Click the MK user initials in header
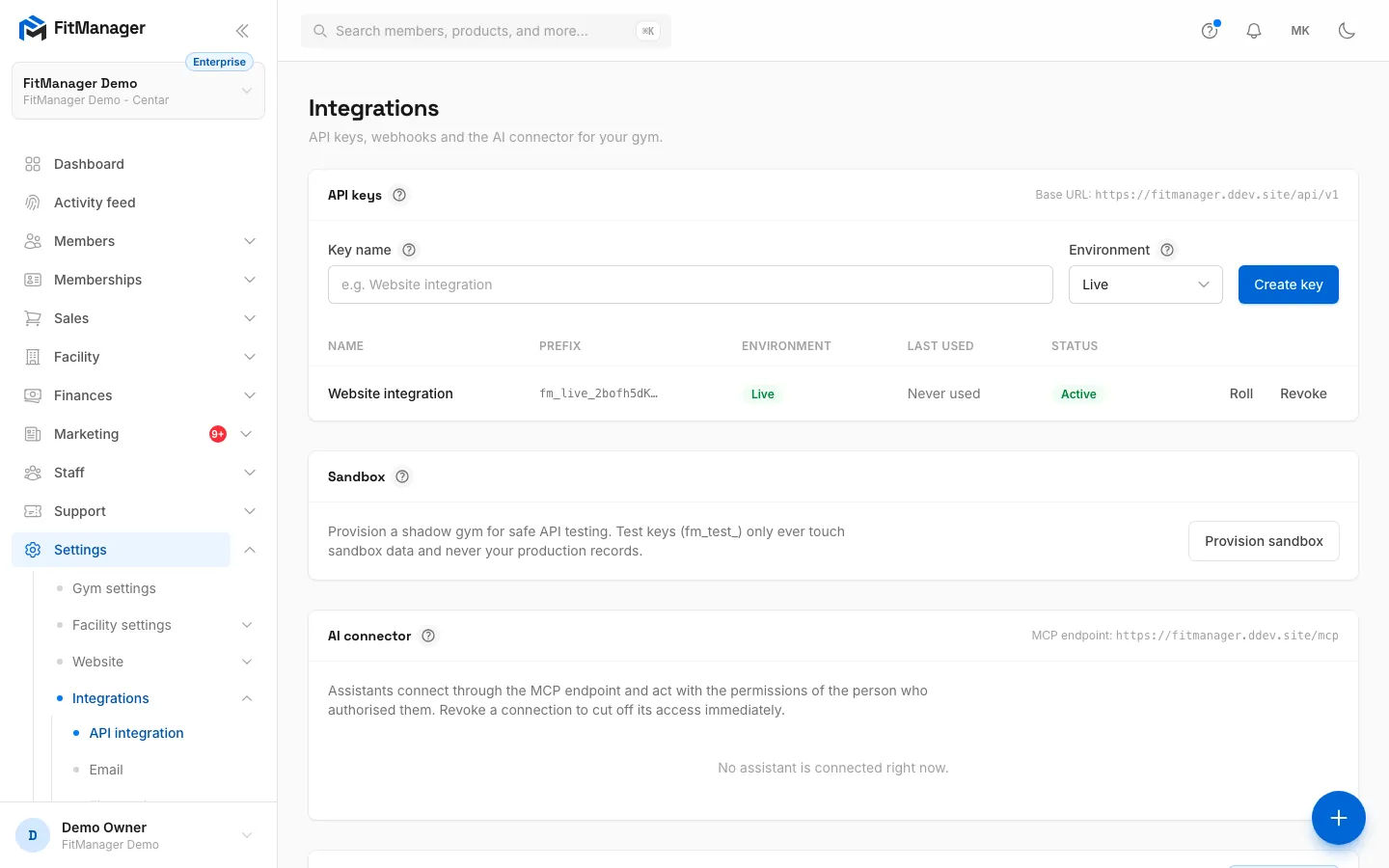The width and height of the screenshot is (1389, 868). coord(1300,31)
